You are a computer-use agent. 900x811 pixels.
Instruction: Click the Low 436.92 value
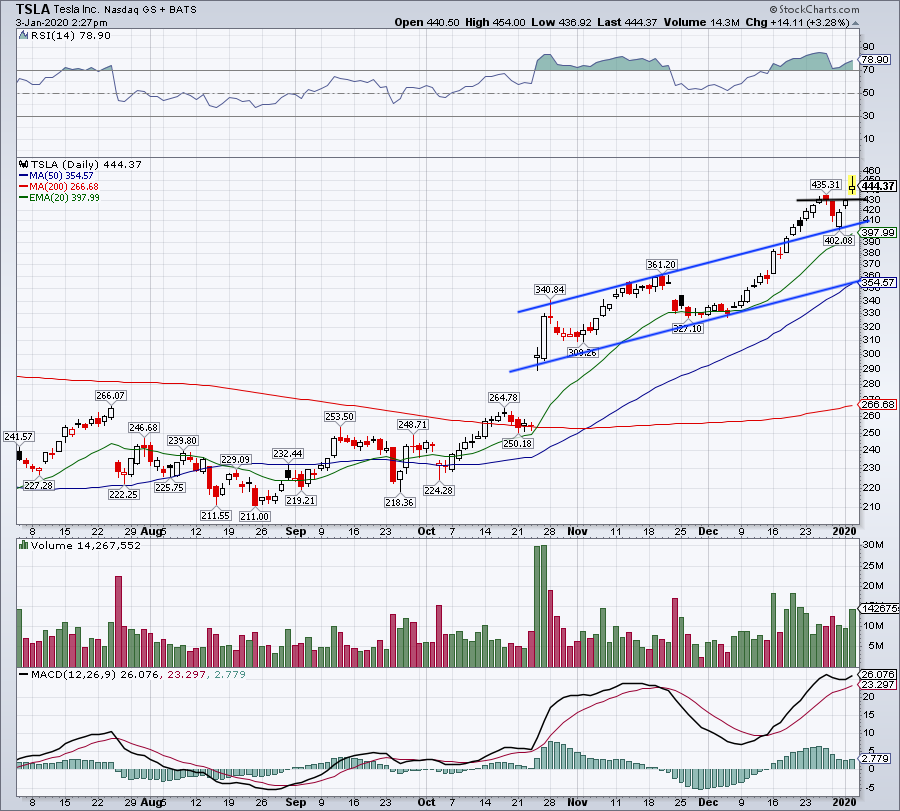(561, 22)
